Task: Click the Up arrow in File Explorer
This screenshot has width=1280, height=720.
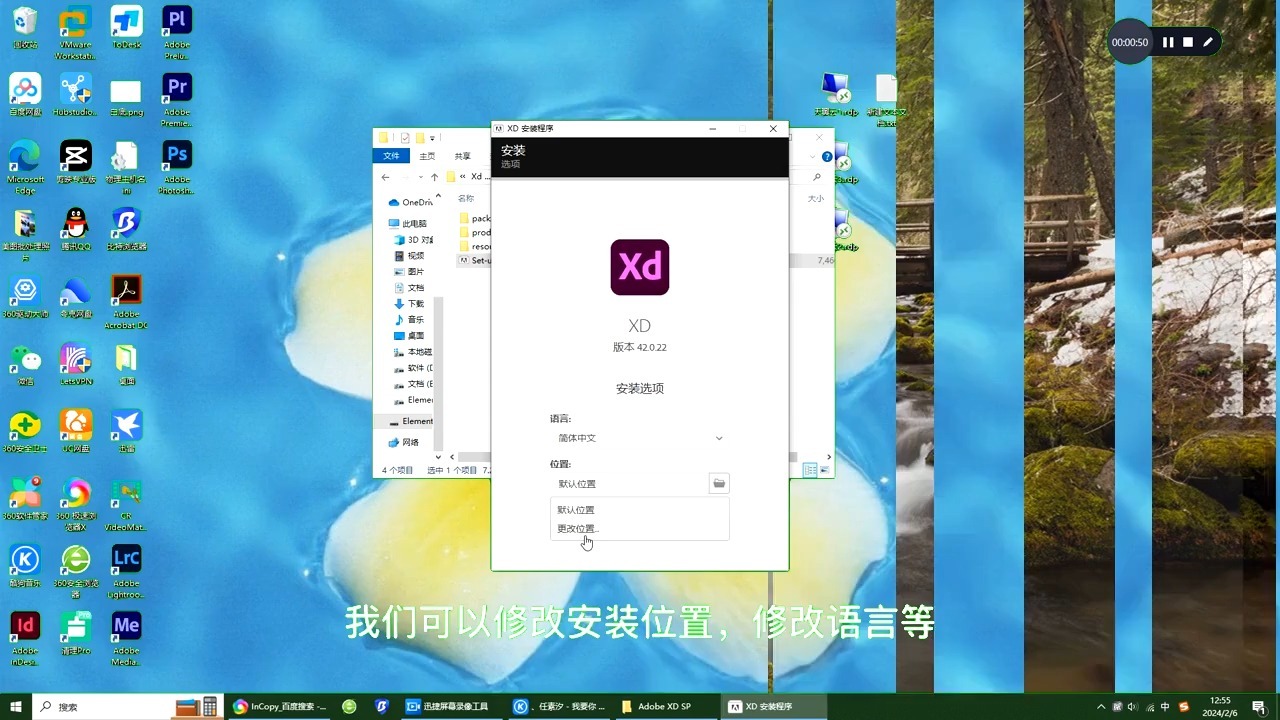Action: 434,177
